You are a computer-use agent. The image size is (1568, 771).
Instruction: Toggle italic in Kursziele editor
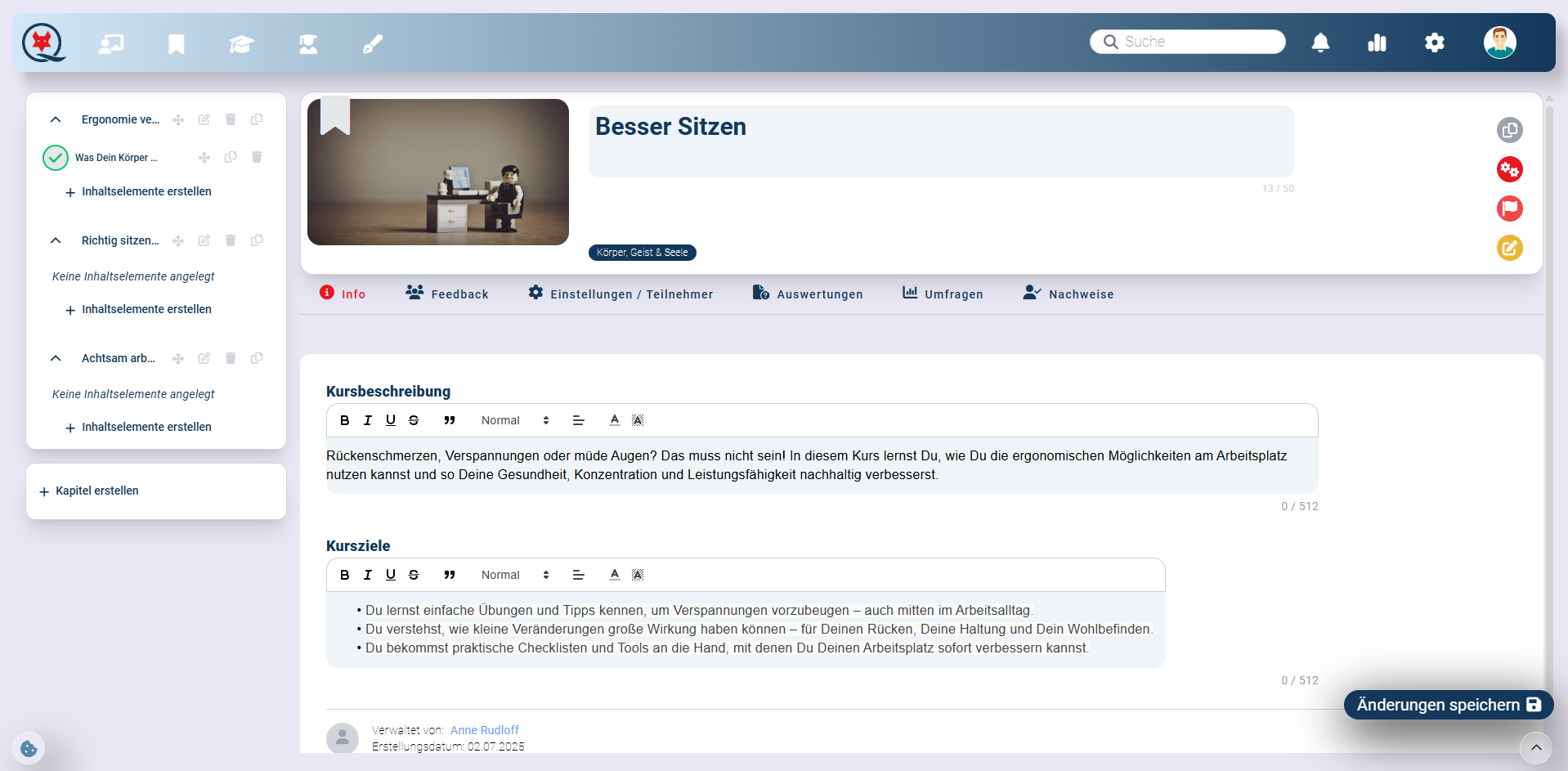coord(368,575)
